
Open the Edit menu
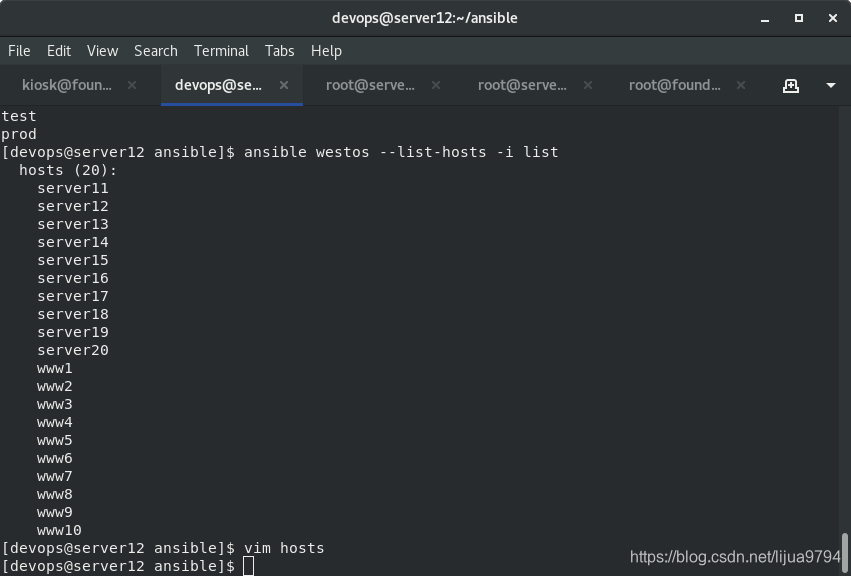point(59,51)
